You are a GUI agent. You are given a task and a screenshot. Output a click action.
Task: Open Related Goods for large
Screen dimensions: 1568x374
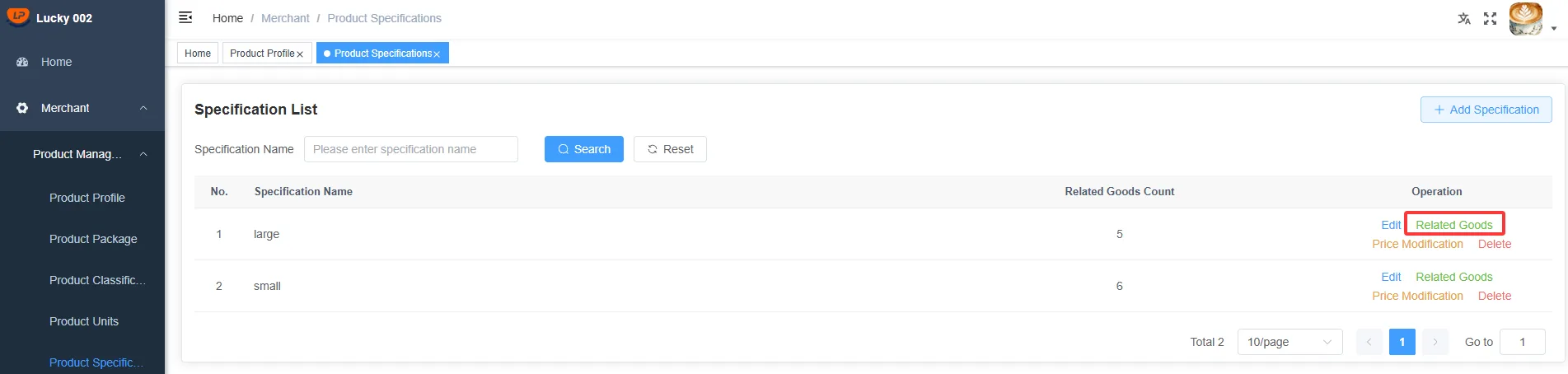(1454, 225)
